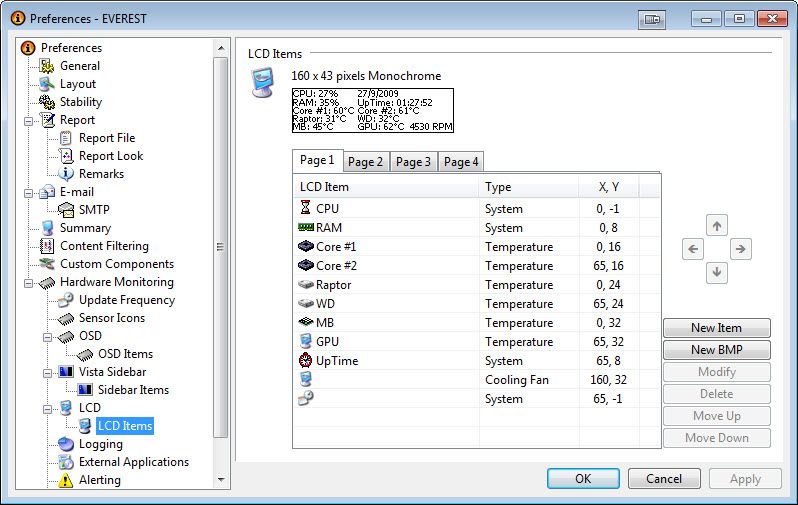Click the Update Frequency icon

(66, 300)
